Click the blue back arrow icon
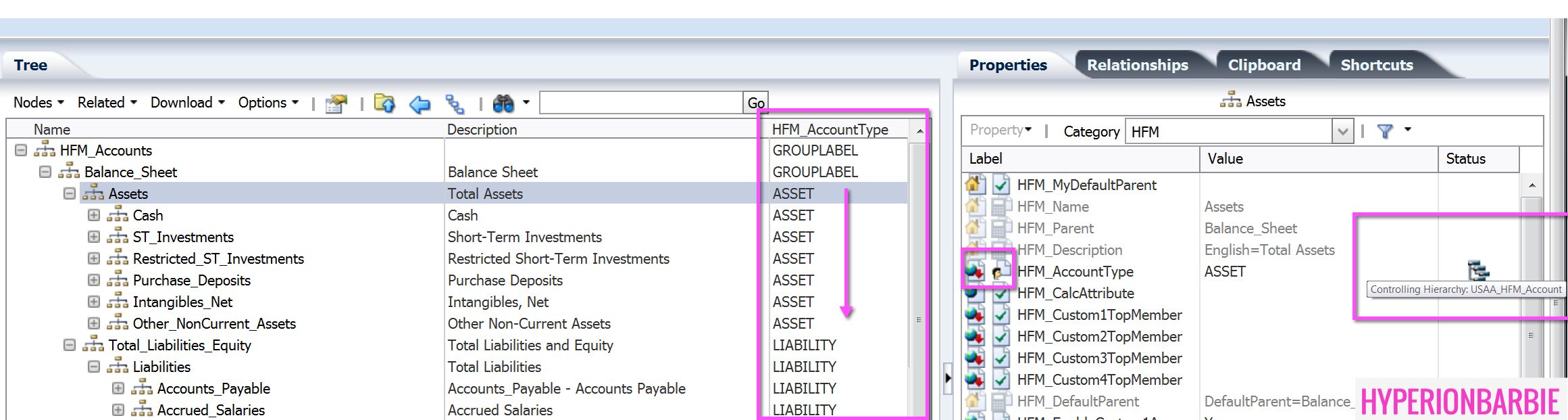The height and width of the screenshot is (420, 1568). [x=420, y=104]
